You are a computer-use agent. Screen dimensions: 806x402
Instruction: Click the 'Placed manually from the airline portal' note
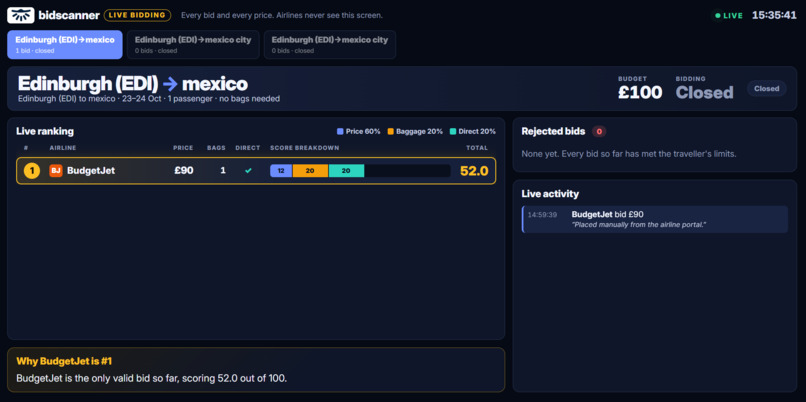(639, 225)
